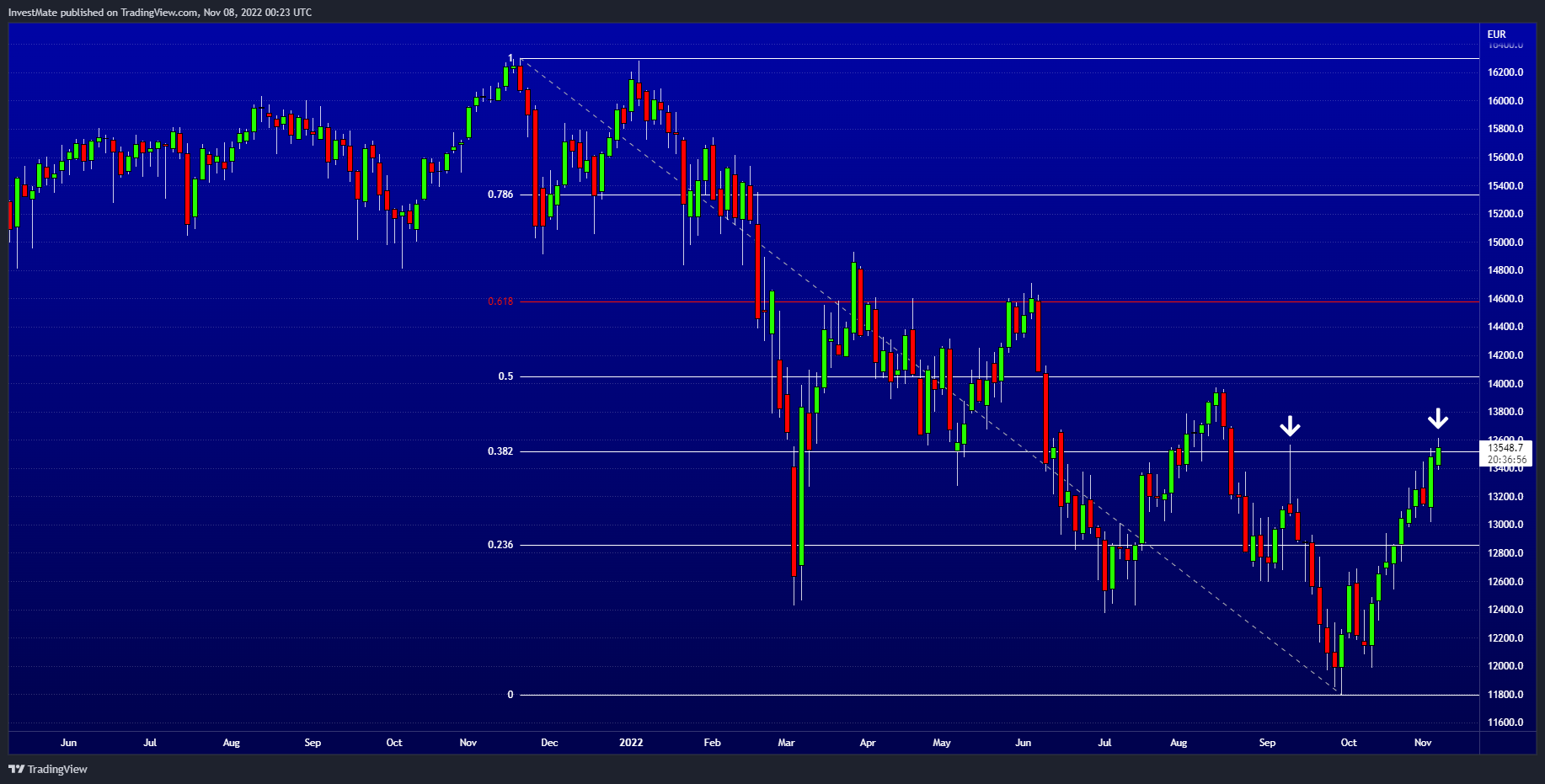Image resolution: width=1545 pixels, height=784 pixels.
Task: Click the 12200.0 price axis label
Action: (x=1505, y=638)
